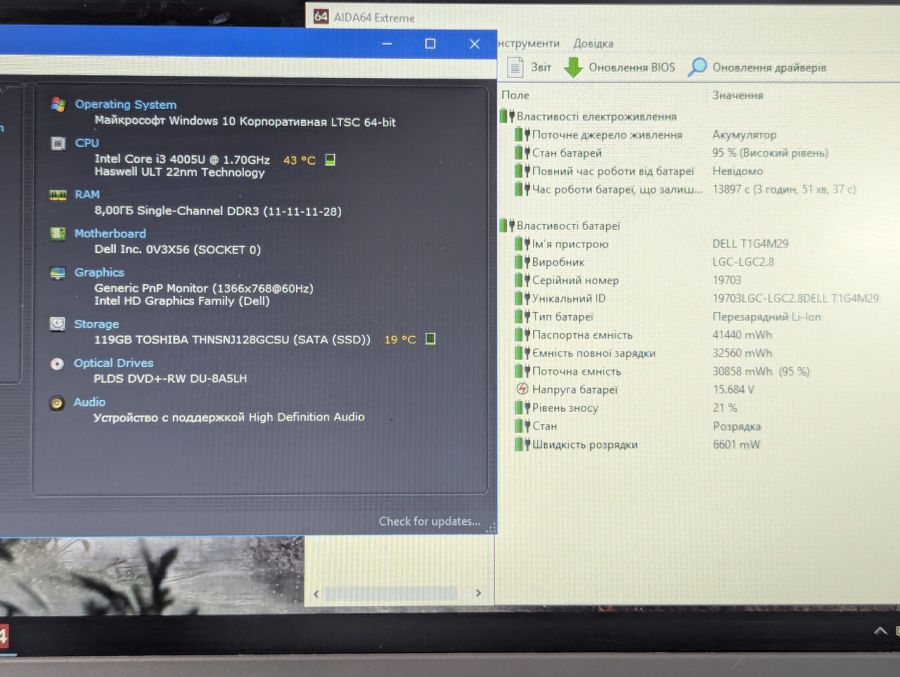Click the value 32560 mWh
The width and height of the screenshot is (900, 677).
(x=742, y=353)
